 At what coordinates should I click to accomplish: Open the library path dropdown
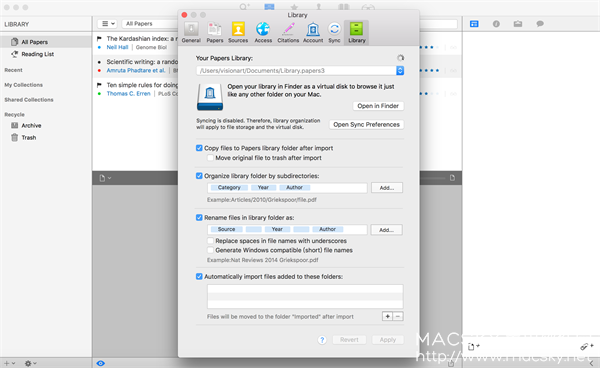[x=400, y=70]
